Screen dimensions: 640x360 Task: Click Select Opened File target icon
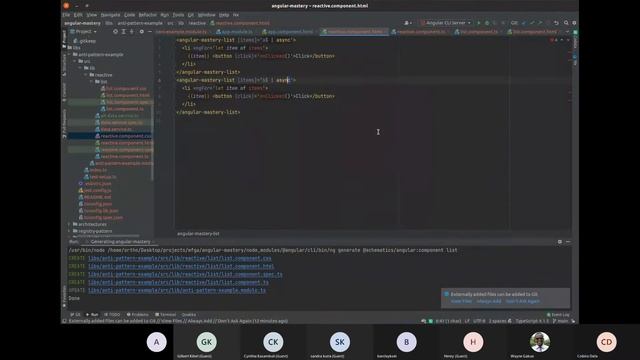(116, 31)
